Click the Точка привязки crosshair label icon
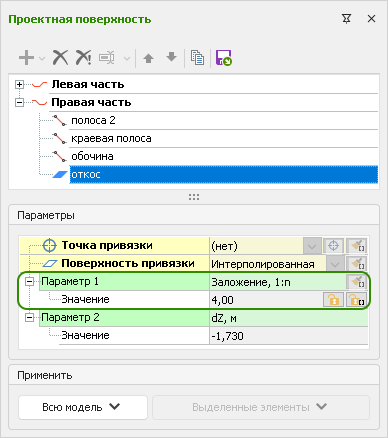Screen dimensions: 388x438 coord(50,246)
